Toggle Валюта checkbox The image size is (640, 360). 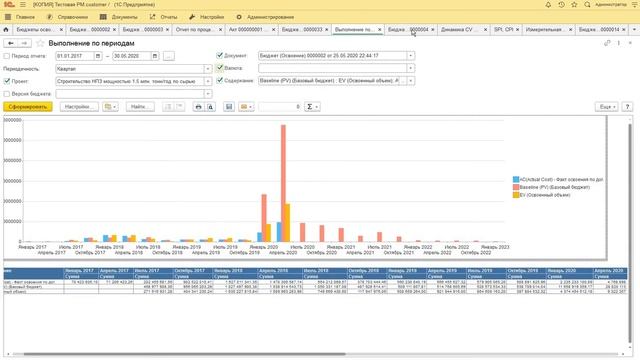point(220,68)
